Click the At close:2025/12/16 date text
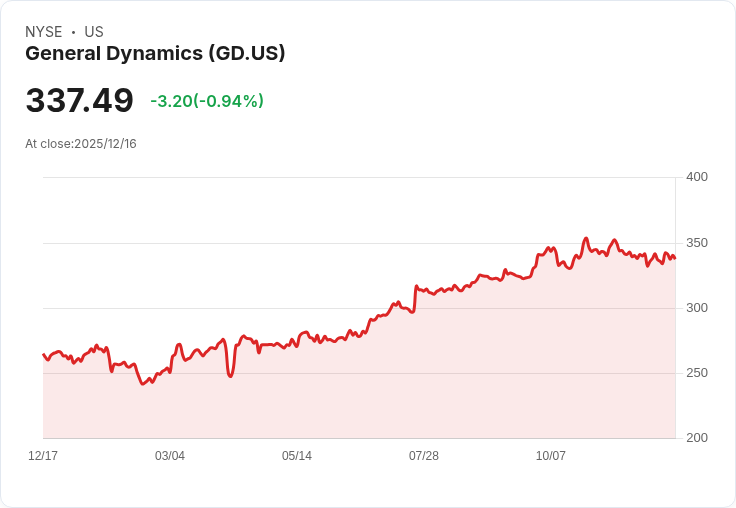 point(81,144)
